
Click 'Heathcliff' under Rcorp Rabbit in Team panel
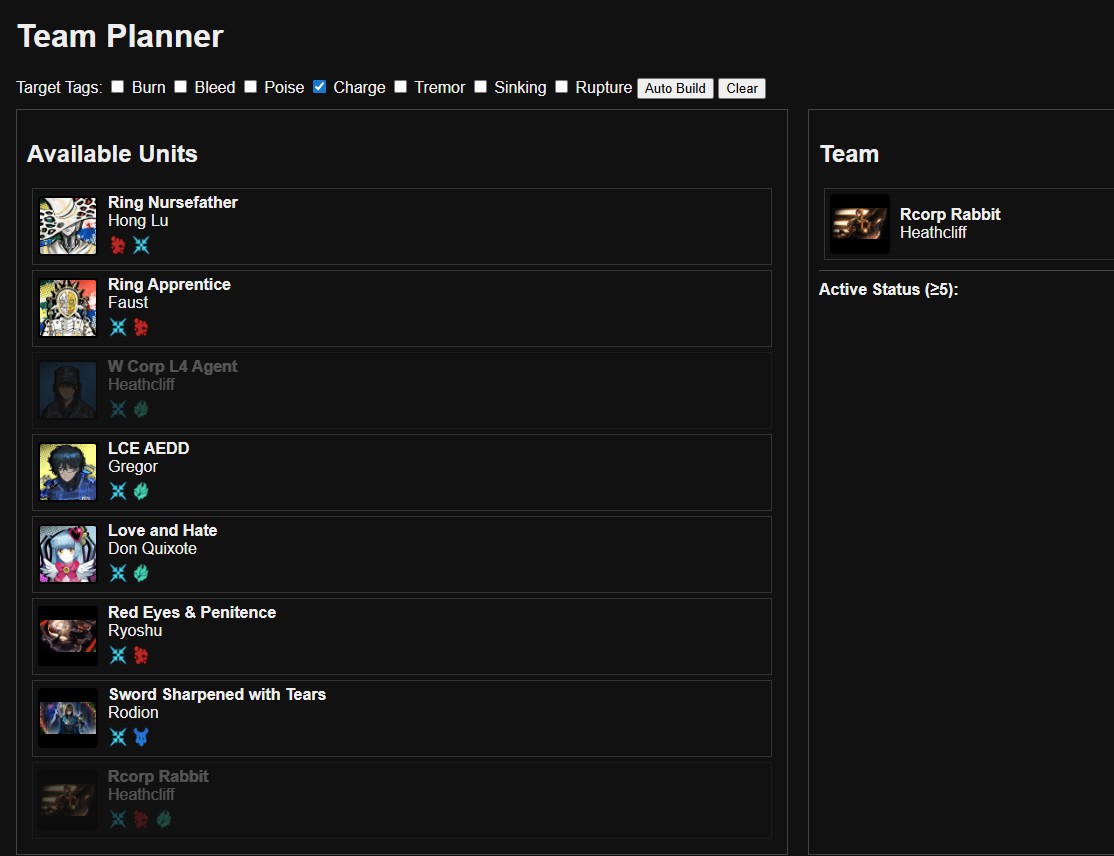[933, 232]
